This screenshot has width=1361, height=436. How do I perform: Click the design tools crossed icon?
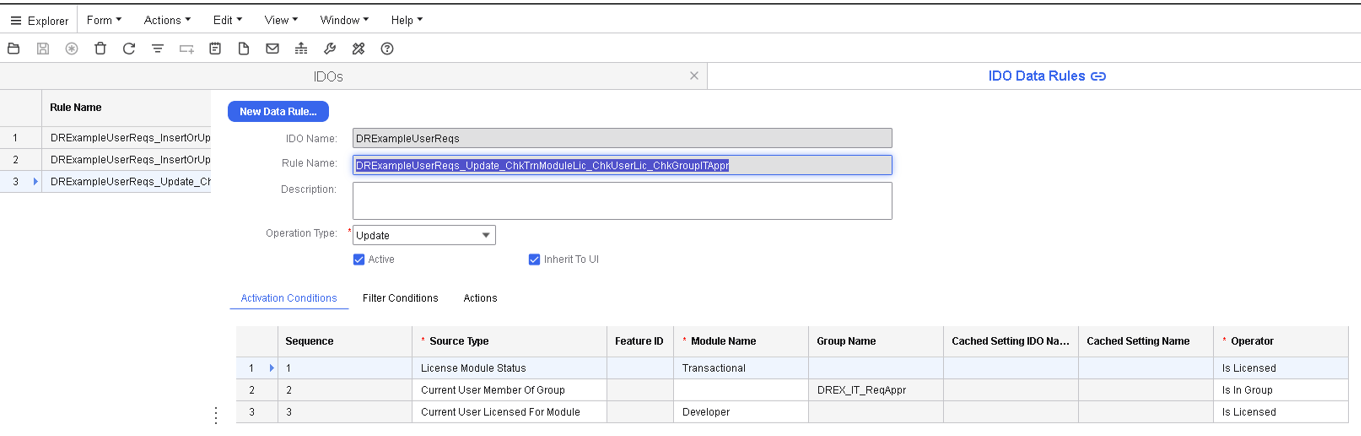358,49
